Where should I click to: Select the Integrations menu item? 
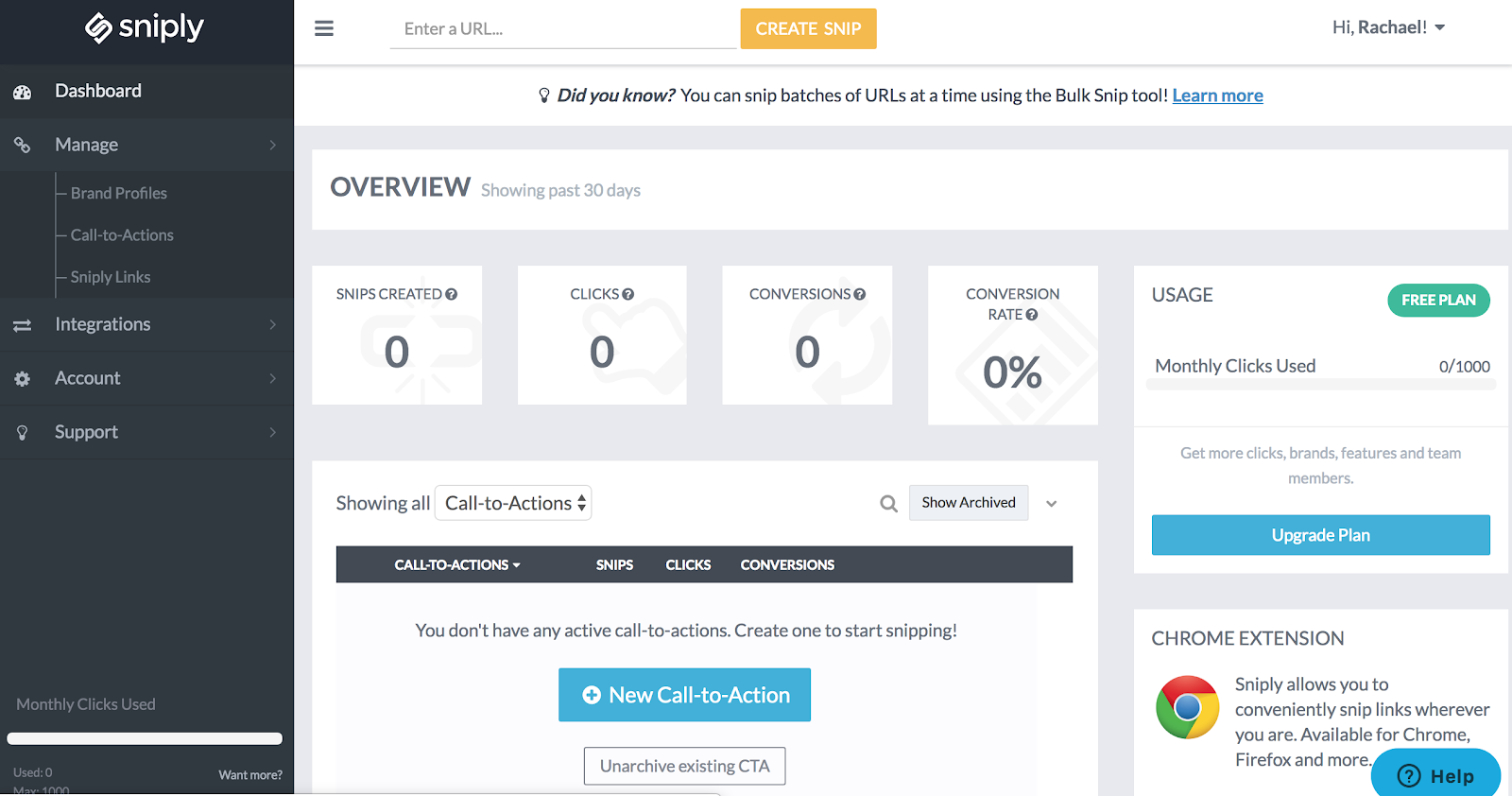coord(146,324)
